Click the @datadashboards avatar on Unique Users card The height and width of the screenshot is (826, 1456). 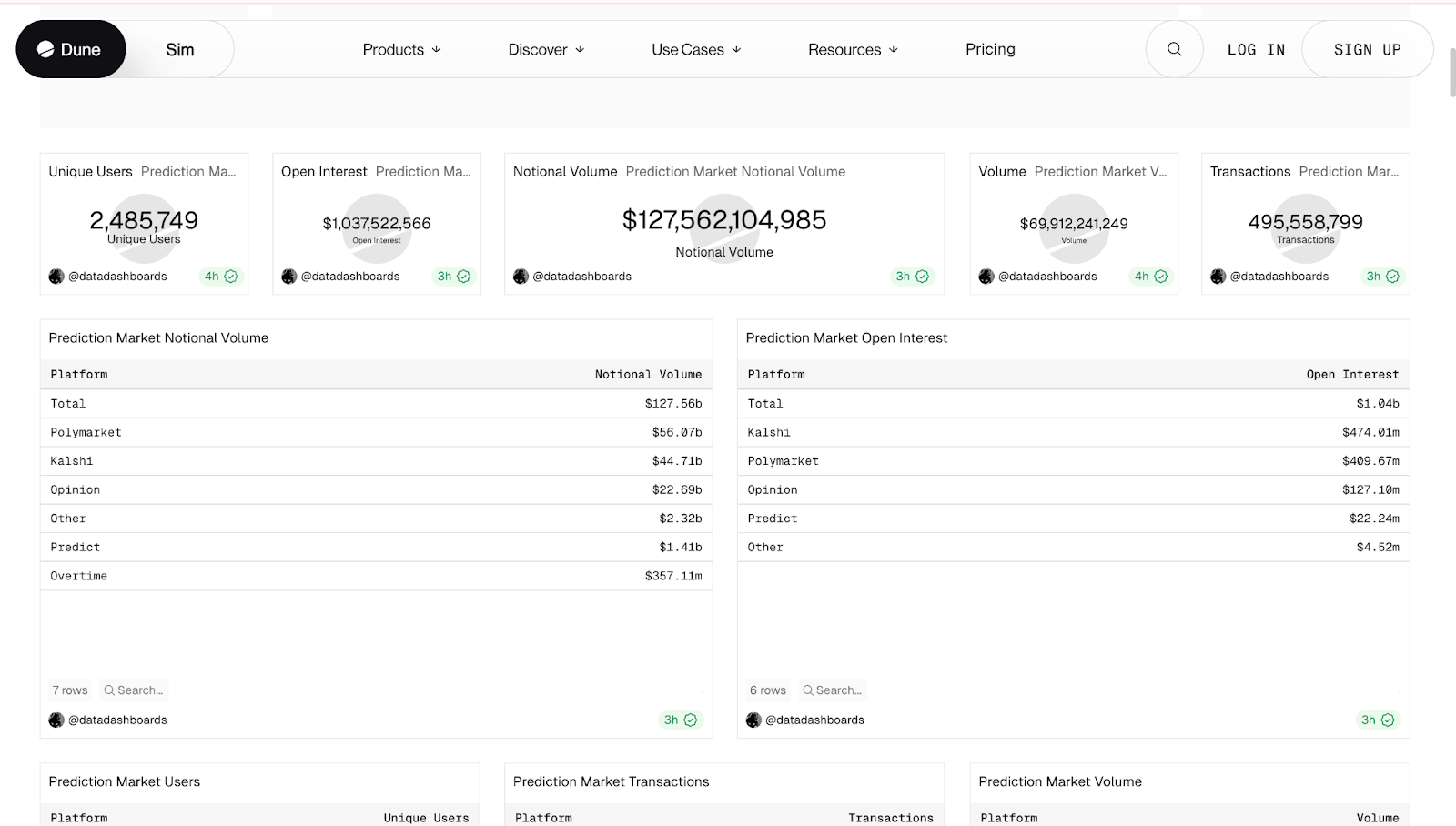coord(56,276)
